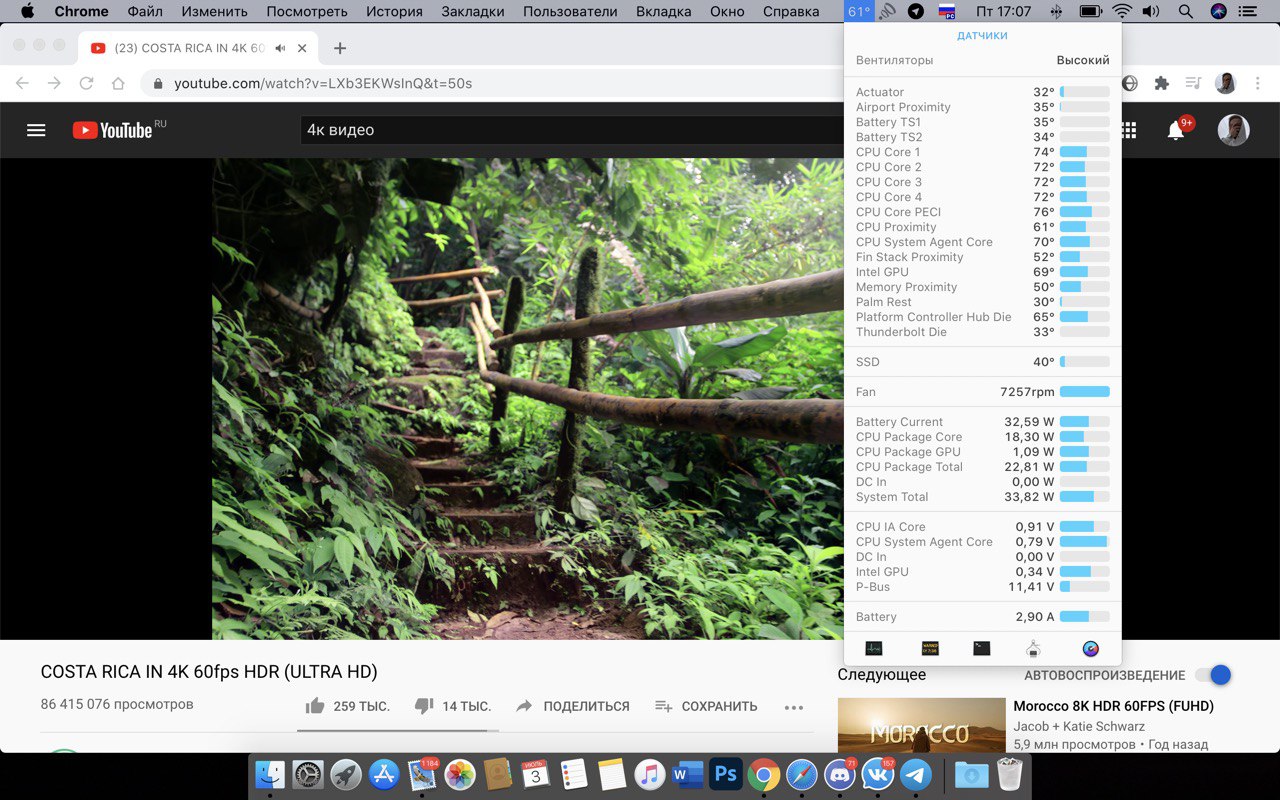This screenshot has width=1280, height=800.
Task: Open the three-dot more actions menu
Action: pyautogui.click(x=794, y=707)
